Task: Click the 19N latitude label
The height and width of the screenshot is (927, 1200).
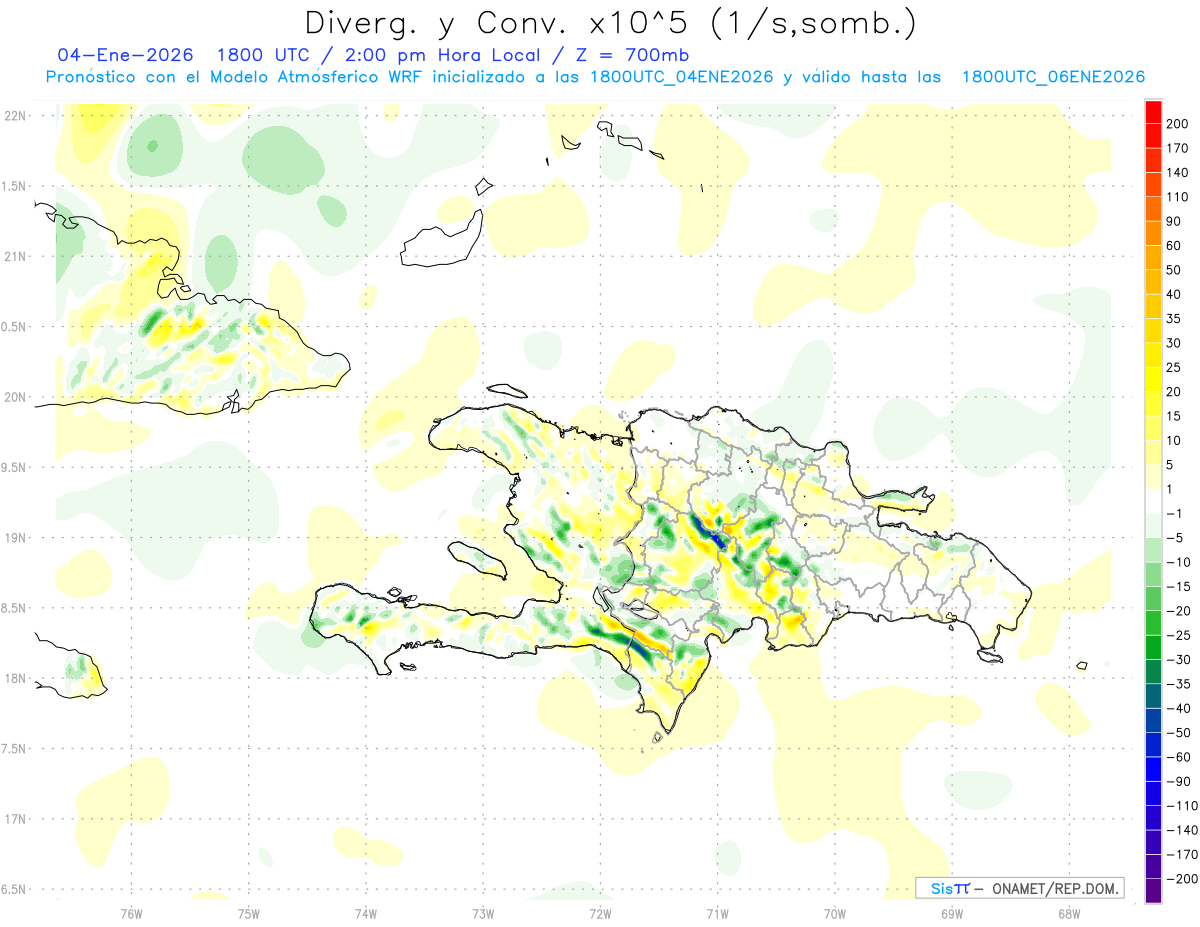Action: click(x=15, y=537)
